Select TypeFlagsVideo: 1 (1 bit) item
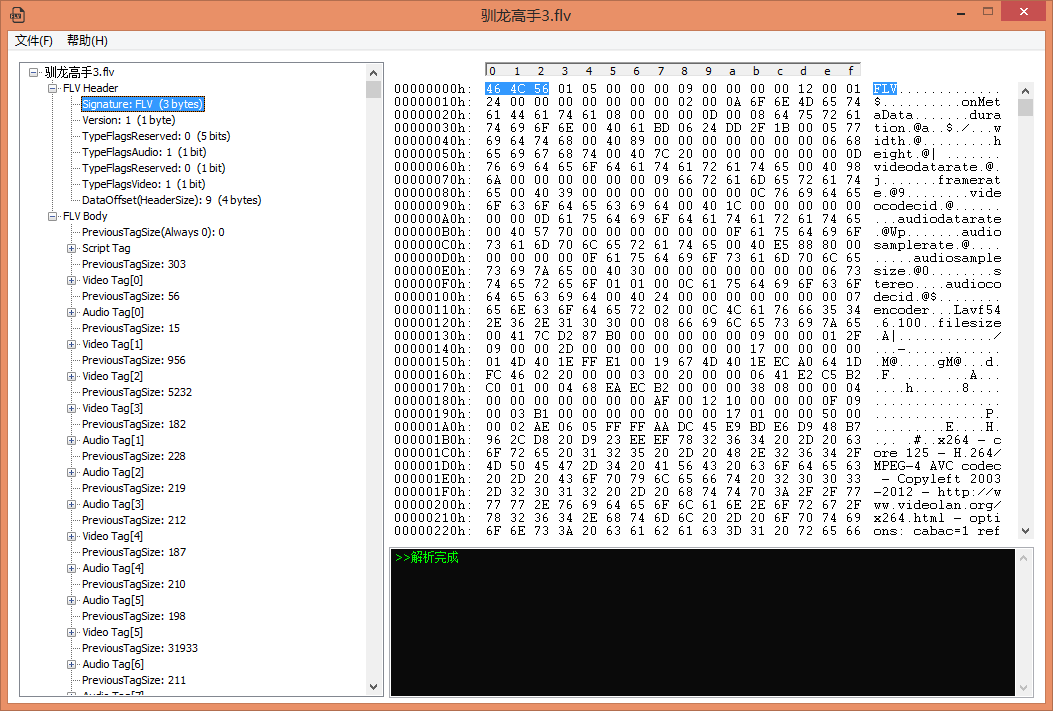 point(144,184)
